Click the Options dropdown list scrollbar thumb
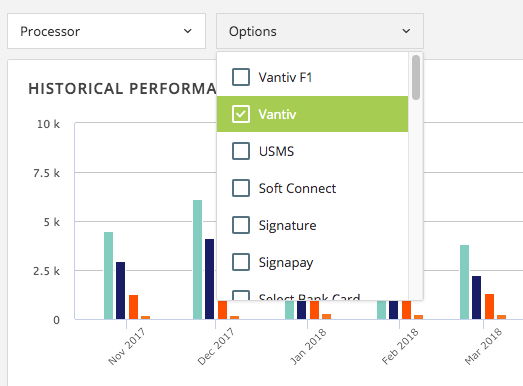 (416, 77)
